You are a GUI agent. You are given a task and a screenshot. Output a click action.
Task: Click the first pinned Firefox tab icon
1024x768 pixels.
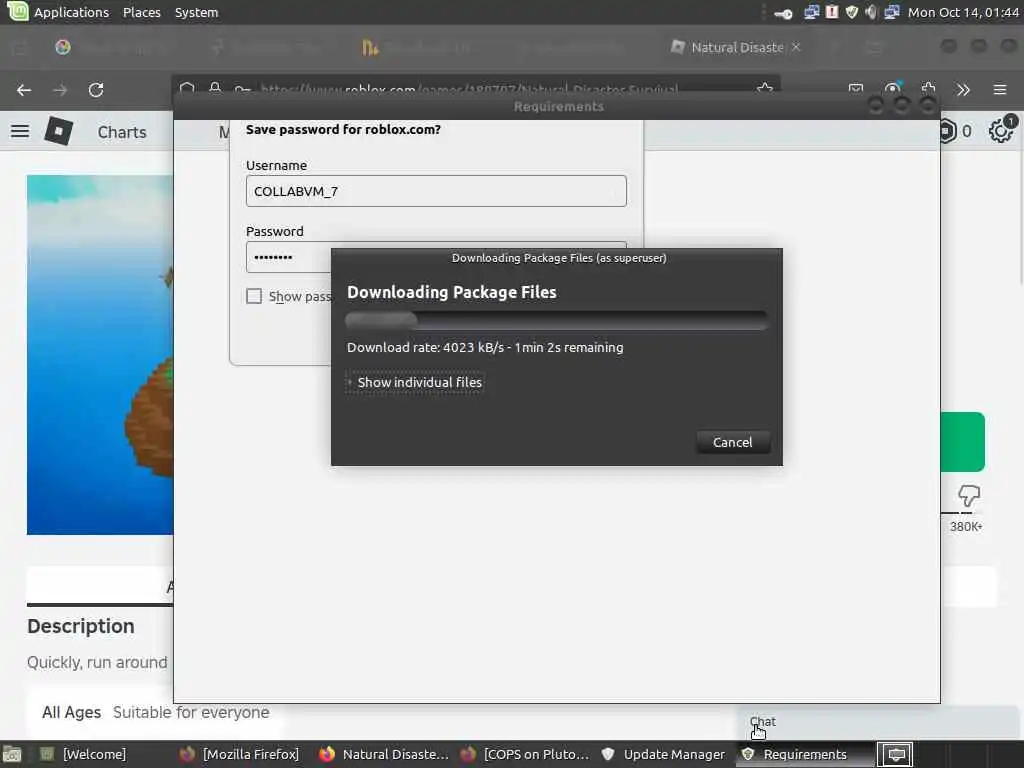point(63,47)
